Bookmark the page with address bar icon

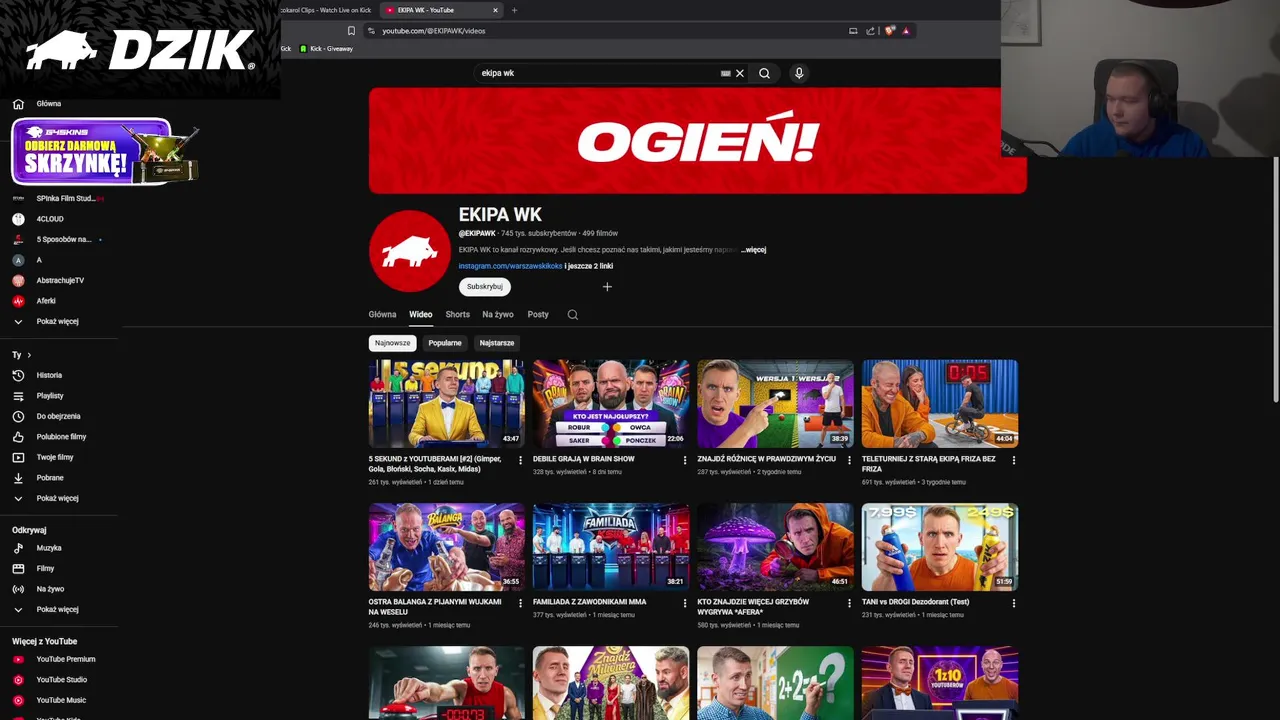(351, 31)
